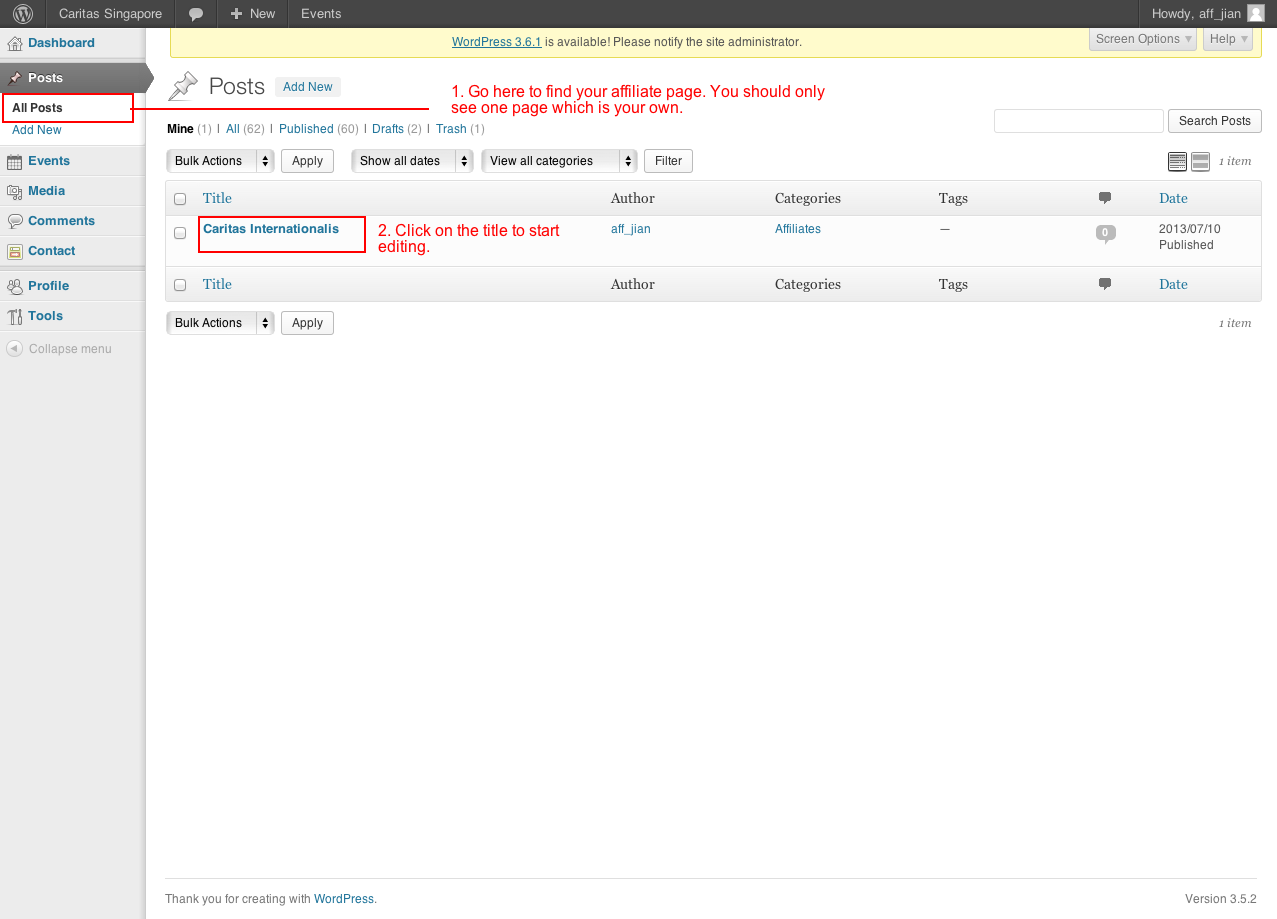
Task: Open the comments bubble in admin bar
Action: (196, 14)
